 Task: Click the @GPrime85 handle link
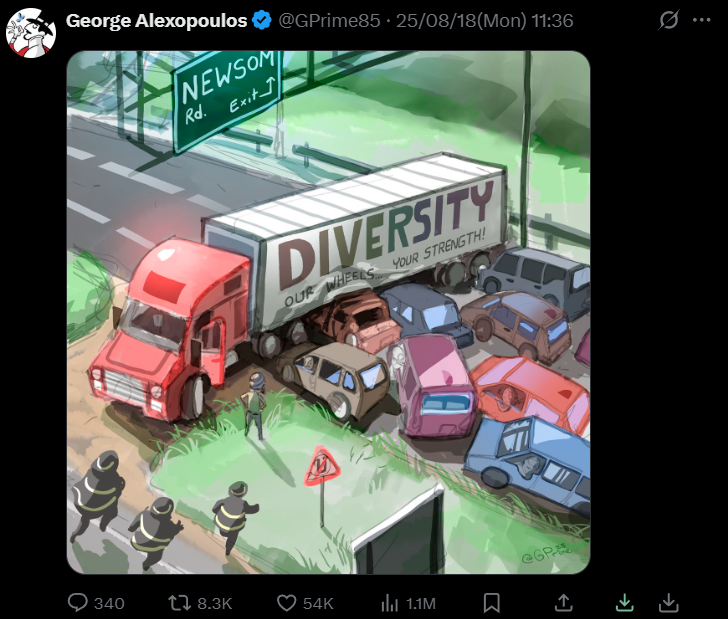pyautogui.click(x=329, y=20)
